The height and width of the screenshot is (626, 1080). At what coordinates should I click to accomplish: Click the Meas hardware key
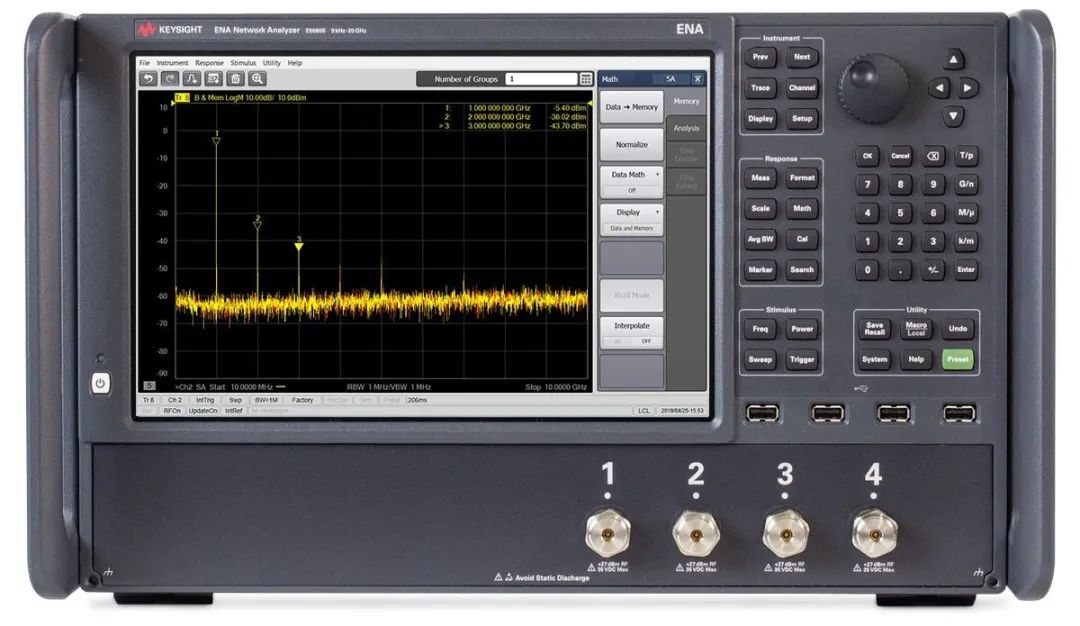point(760,178)
